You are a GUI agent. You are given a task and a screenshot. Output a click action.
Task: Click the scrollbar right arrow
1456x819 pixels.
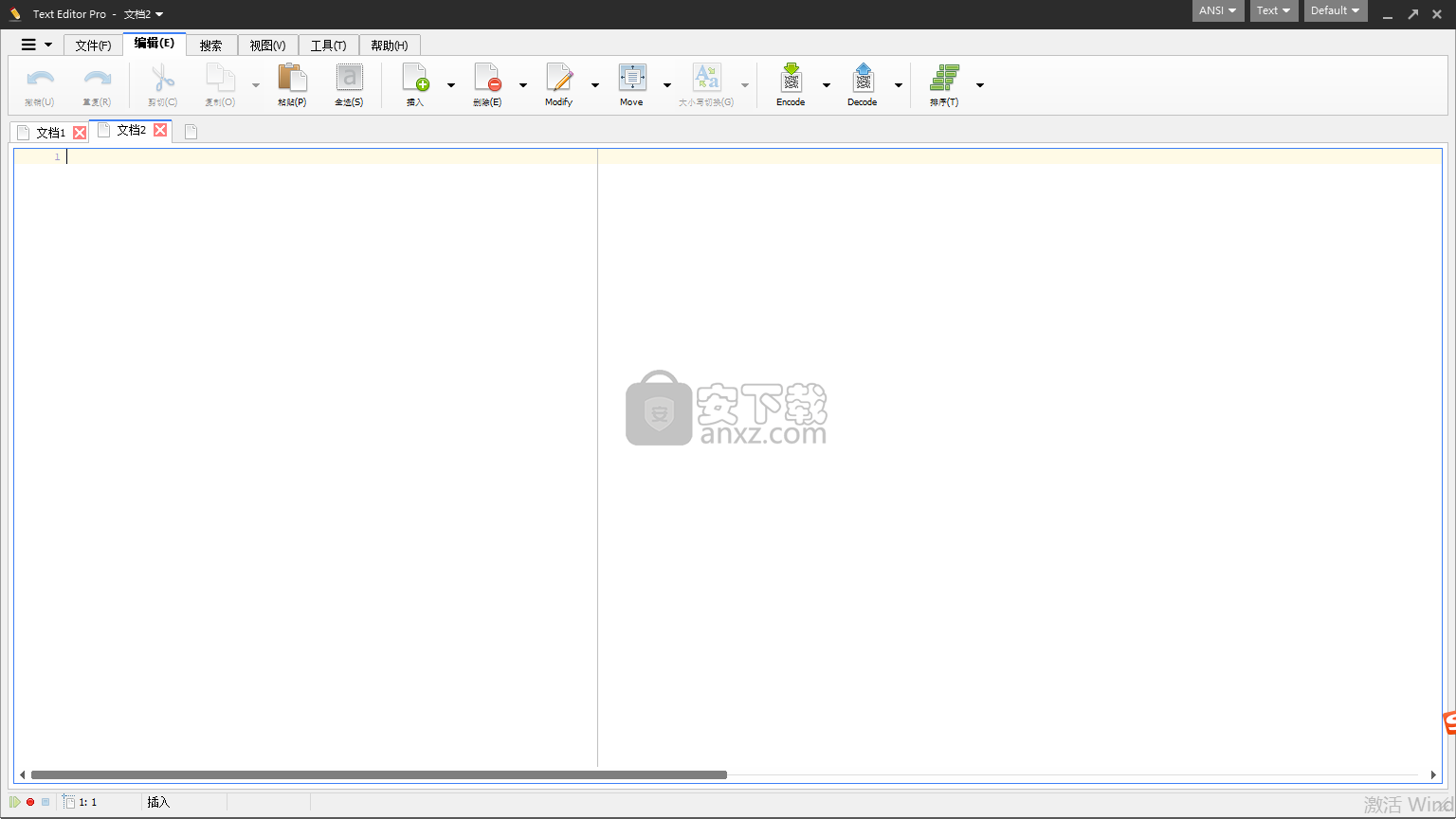tap(1433, 774)
